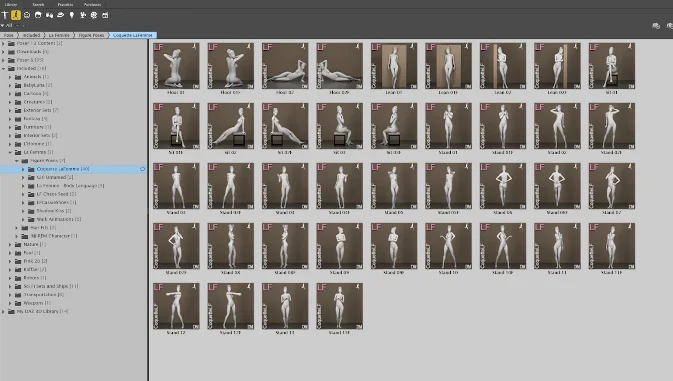Expand the My DAZ 3D Library folder

pyautogui.click(x=3, y=311)
